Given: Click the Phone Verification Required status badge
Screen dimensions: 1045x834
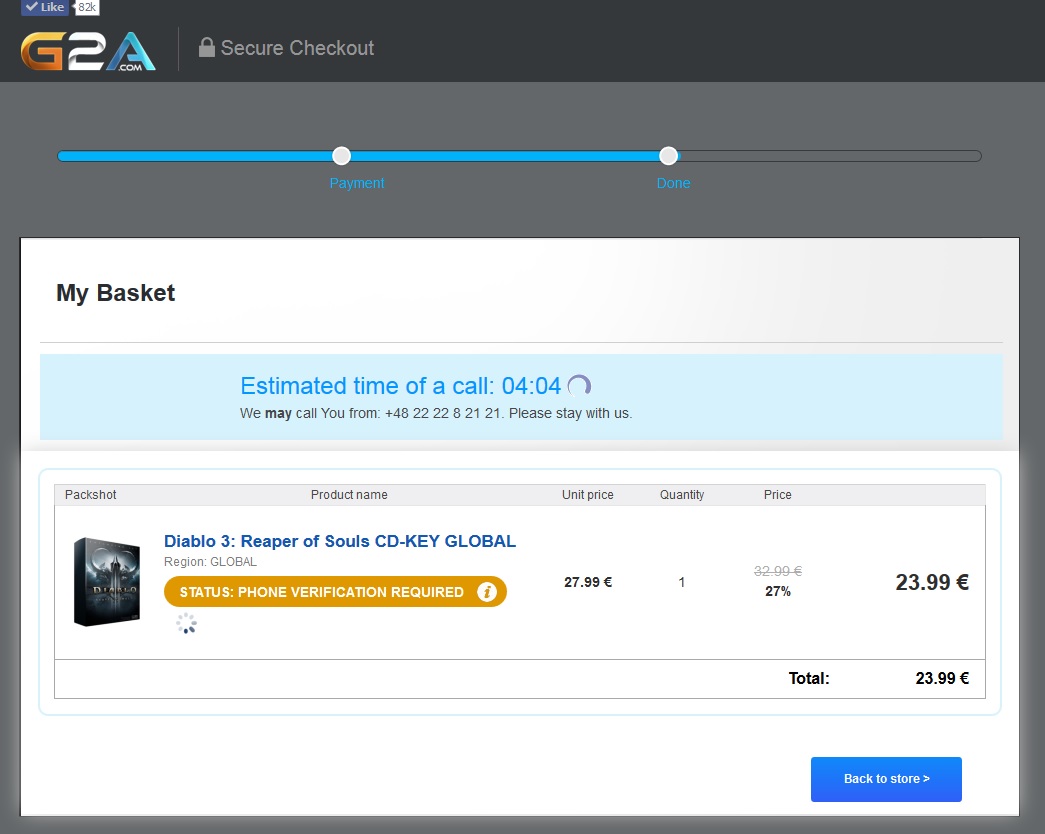Looking at the screenshot, I should (322, 592).
